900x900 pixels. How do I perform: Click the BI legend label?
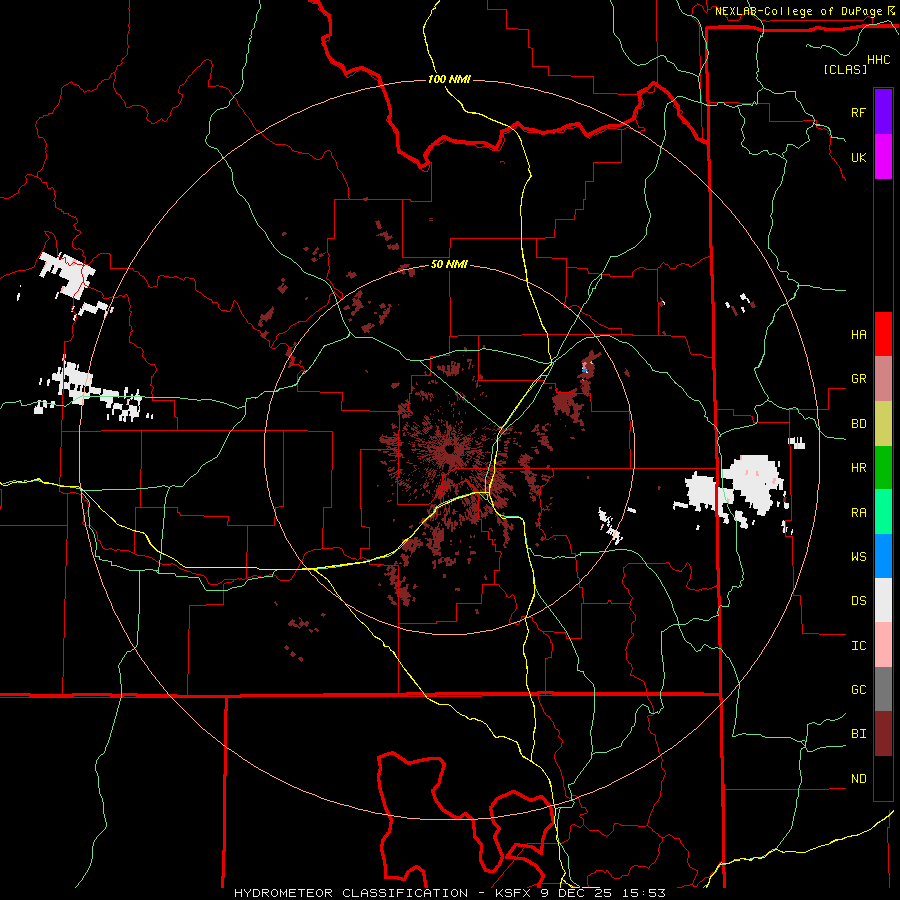pos(858,734)
